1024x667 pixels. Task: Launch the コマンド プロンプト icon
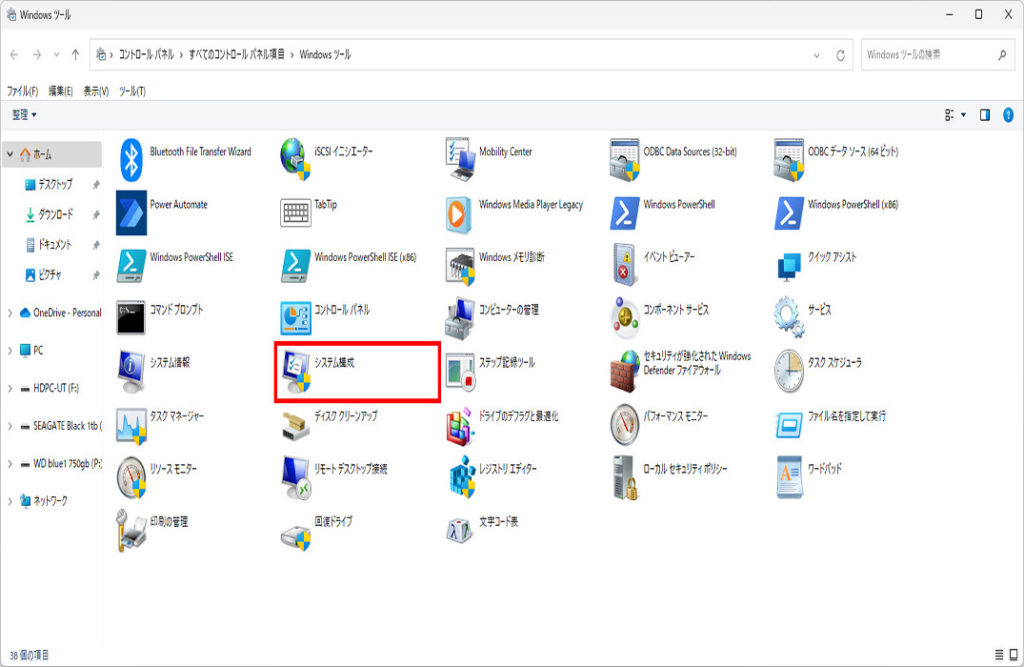pyautogui.click(x=132, y=316)
